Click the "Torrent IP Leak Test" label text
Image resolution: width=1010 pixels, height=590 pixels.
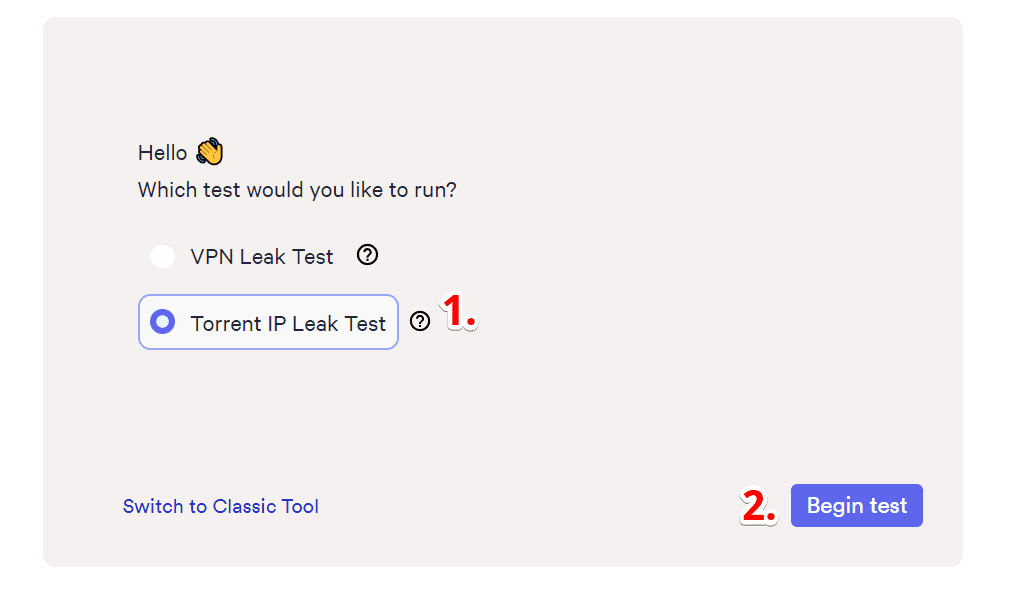288,323
